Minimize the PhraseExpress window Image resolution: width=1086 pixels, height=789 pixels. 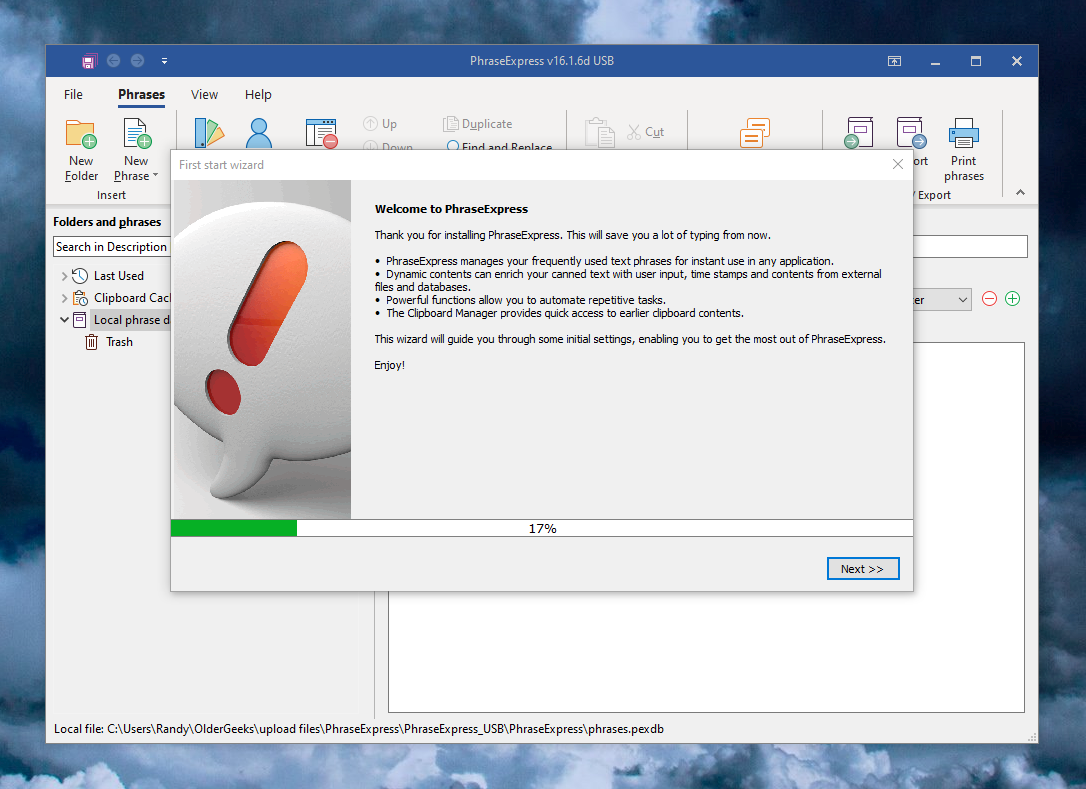(936, 61)
